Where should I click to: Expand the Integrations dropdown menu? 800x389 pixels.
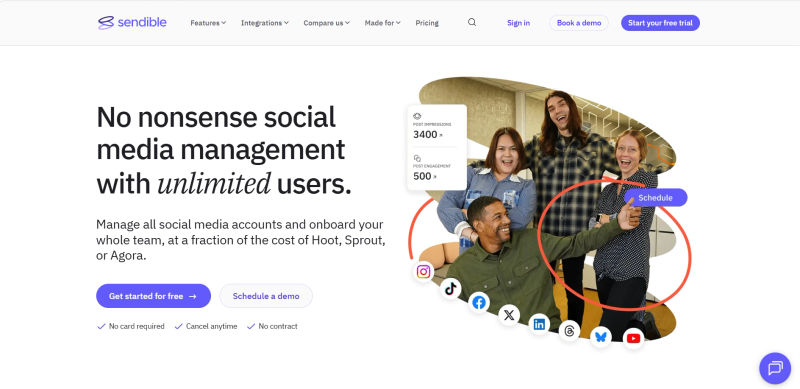click(265, 23)
